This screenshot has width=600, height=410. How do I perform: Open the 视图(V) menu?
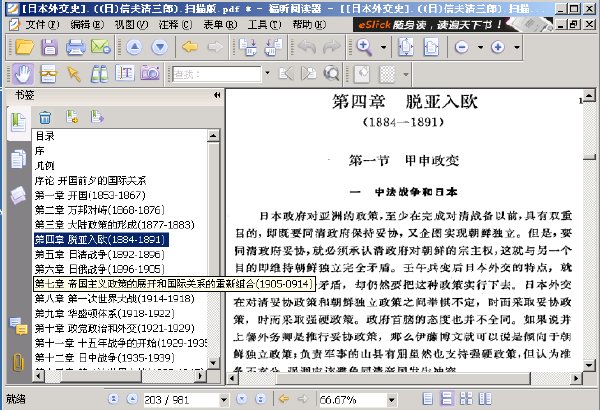point(131,25)
